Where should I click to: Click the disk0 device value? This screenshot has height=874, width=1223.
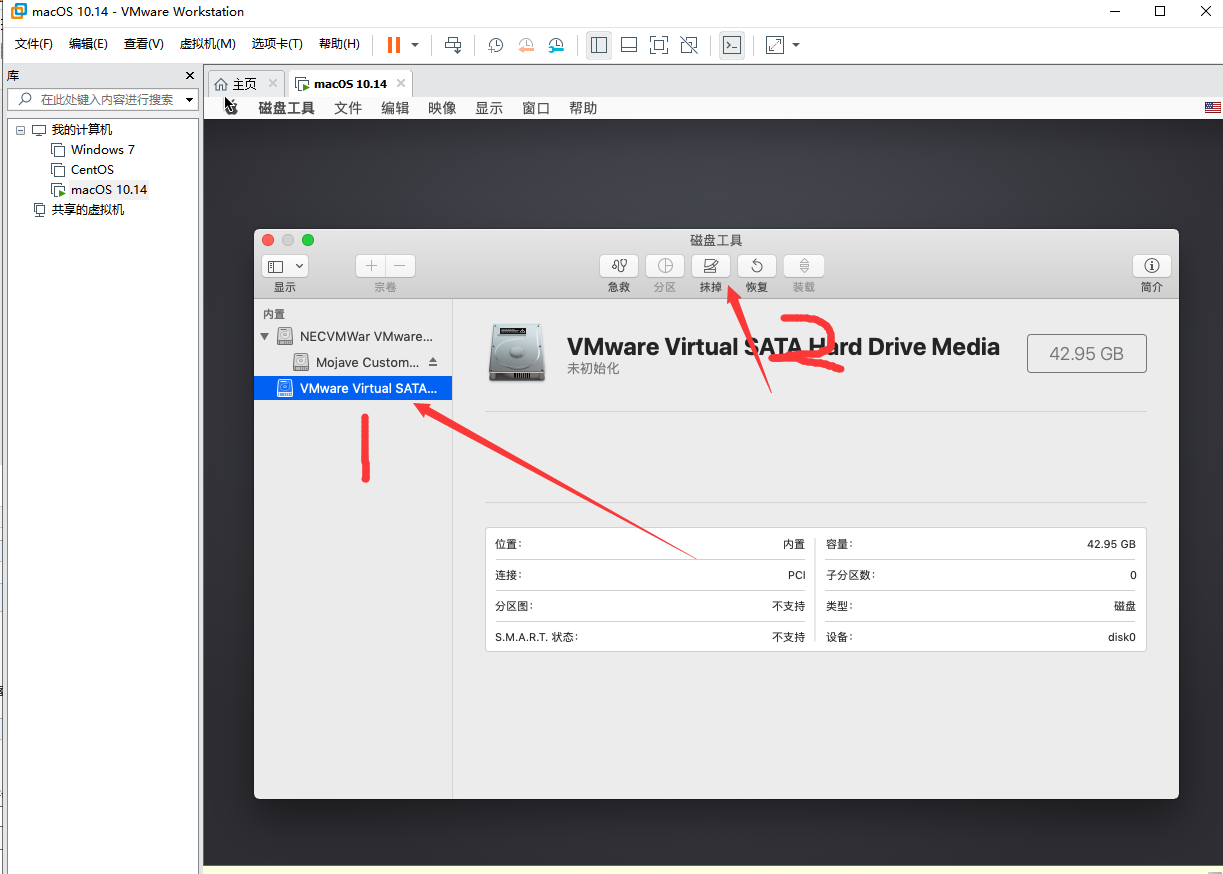coord(1120,637)
